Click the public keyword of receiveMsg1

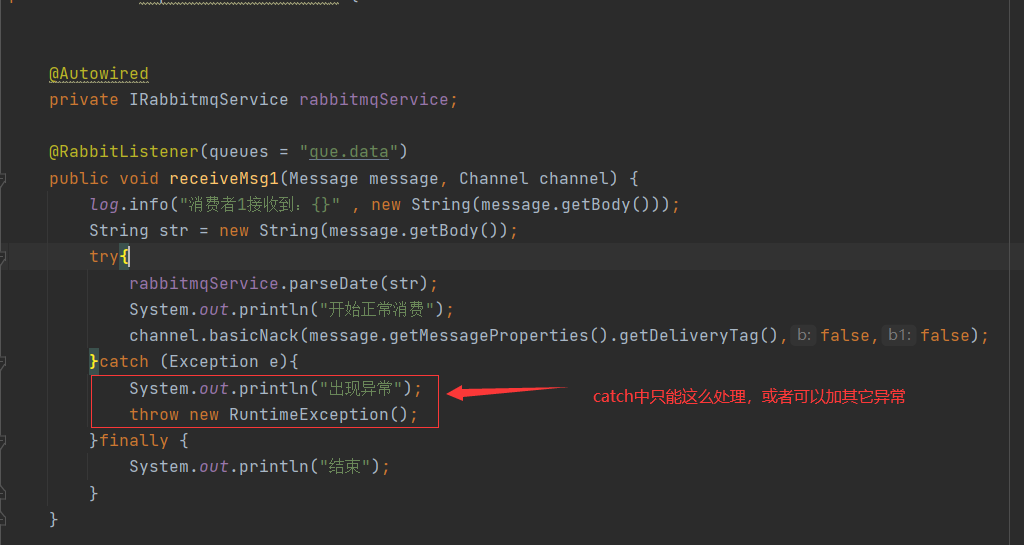(79, 179)
